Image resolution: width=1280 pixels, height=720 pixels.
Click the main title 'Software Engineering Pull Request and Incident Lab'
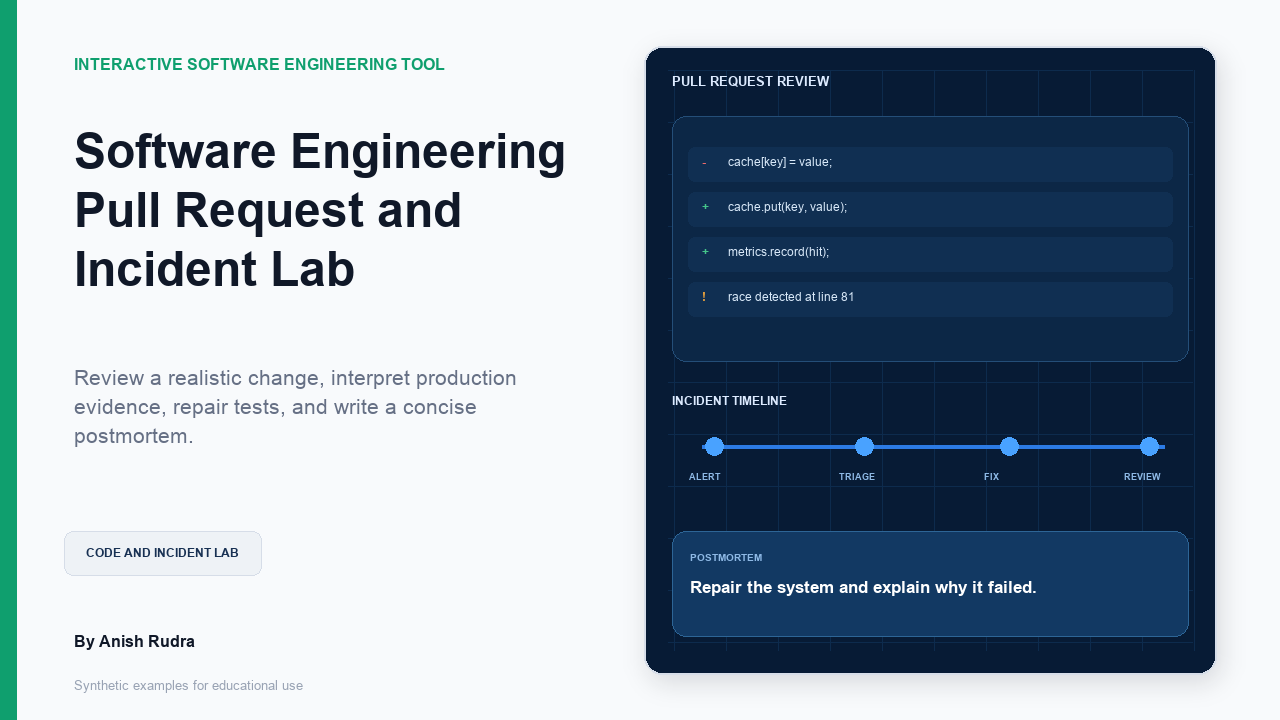click(320, 210)
